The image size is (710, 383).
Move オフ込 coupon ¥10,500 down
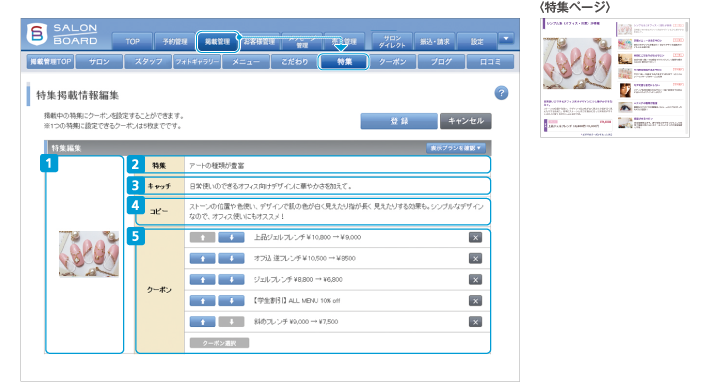coord(231,259)
